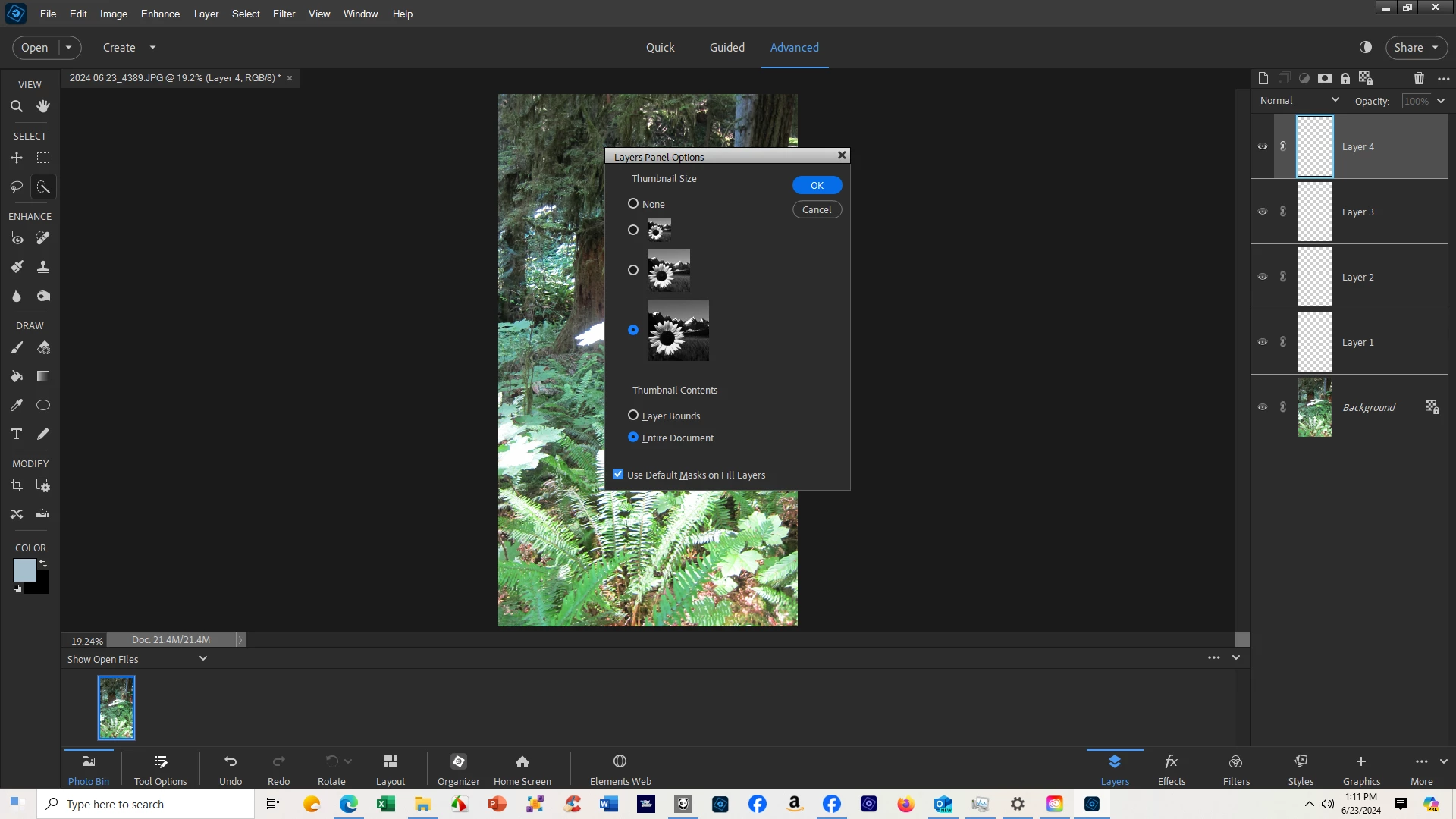Viewport: 1456px width, 819px height.
Task: Expand the Show Open Files dropdown
Action: click(x=202, y=659)
